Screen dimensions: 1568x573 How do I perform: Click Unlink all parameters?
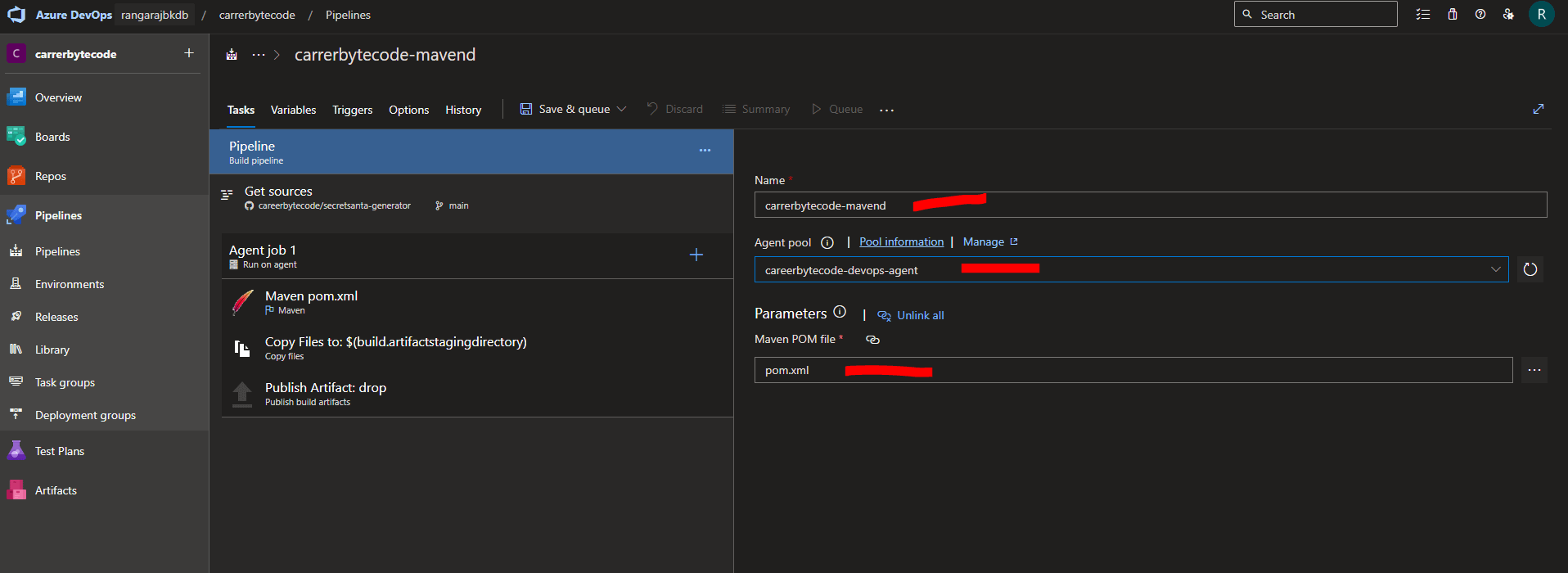(x=910, y=315)
